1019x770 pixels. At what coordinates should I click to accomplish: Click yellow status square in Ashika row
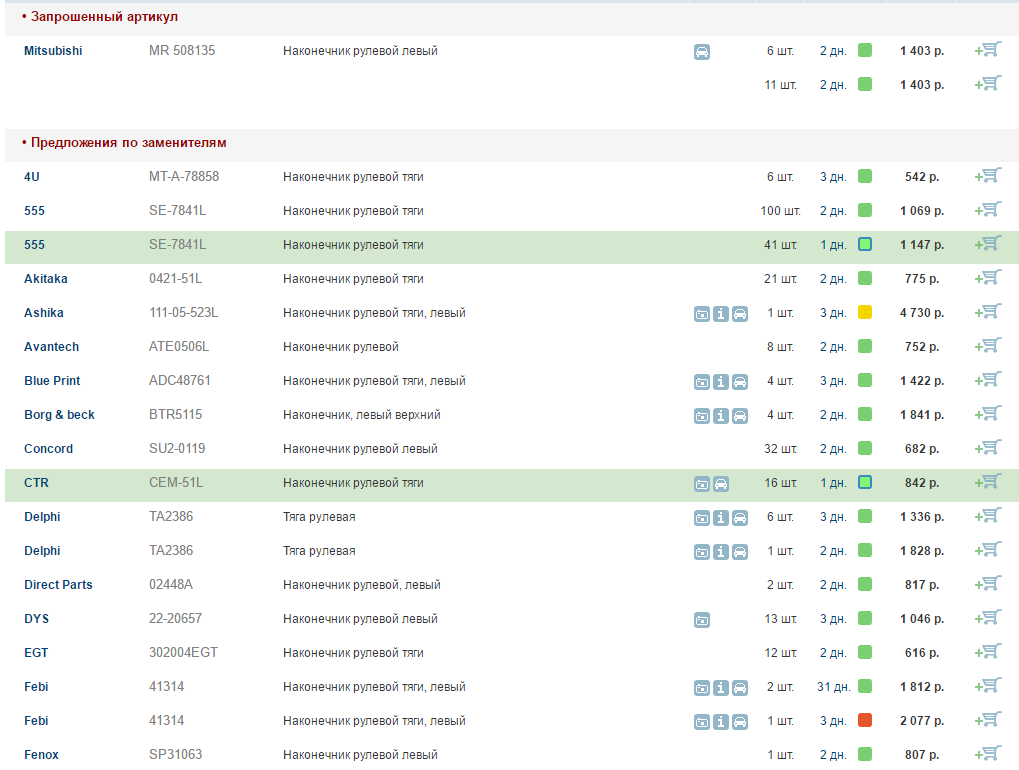(865, 313)
